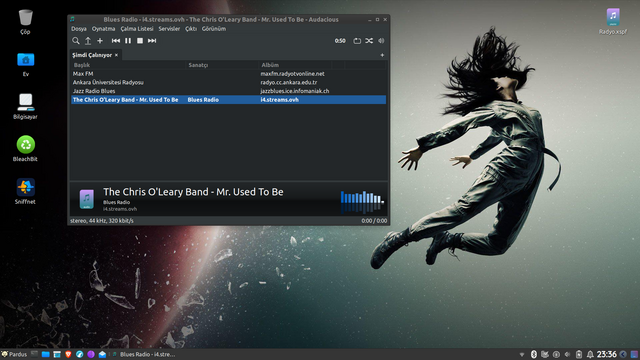
Task: Click the 0:50 elapsed time display
Action: coord(340,41)
